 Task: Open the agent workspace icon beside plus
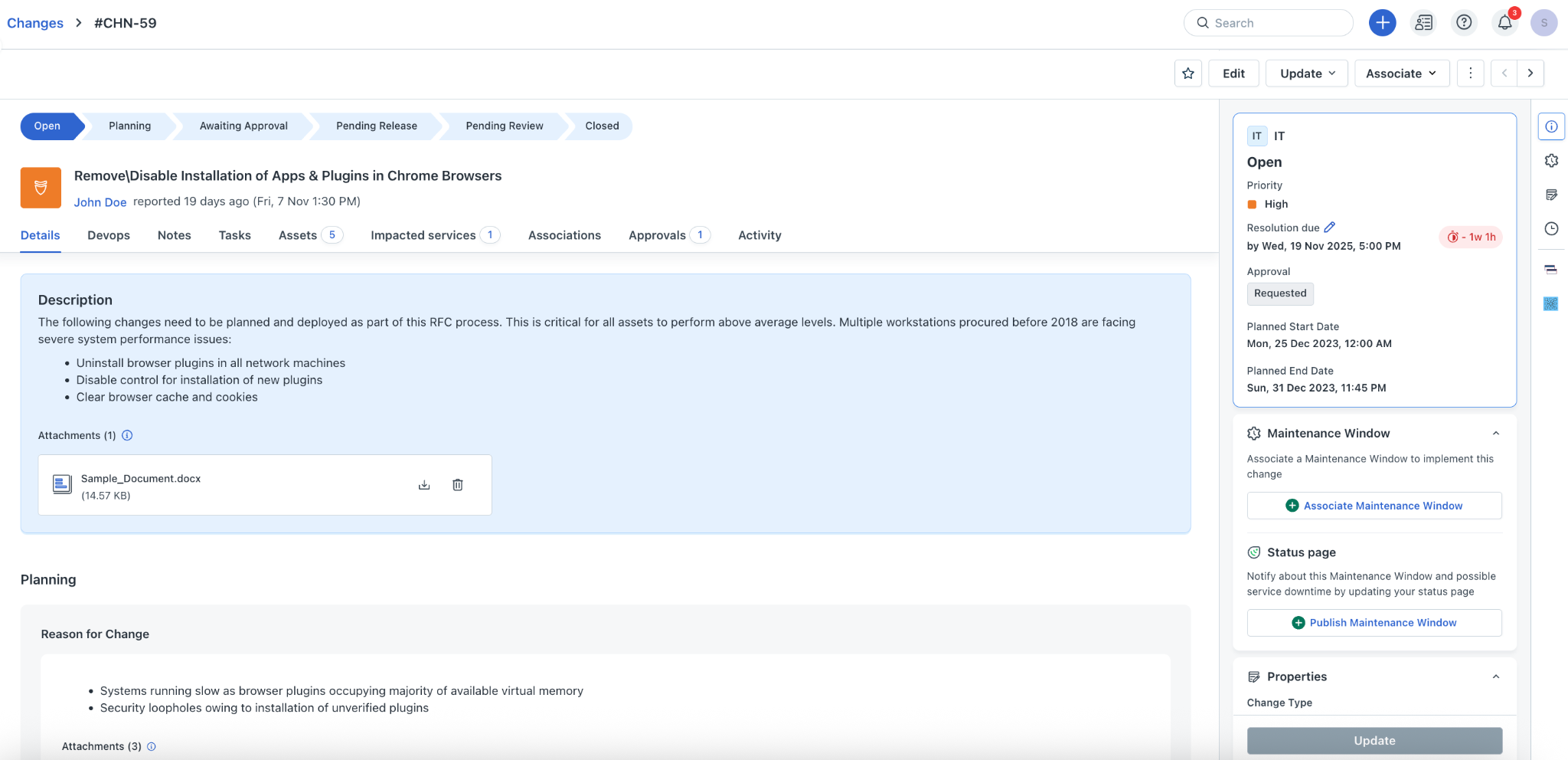click(x=1423, y=23)
